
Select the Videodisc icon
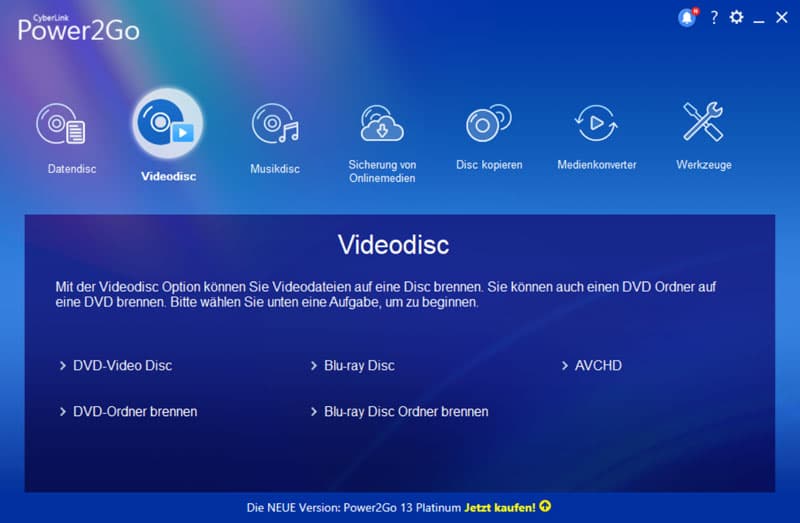point(167,123)
